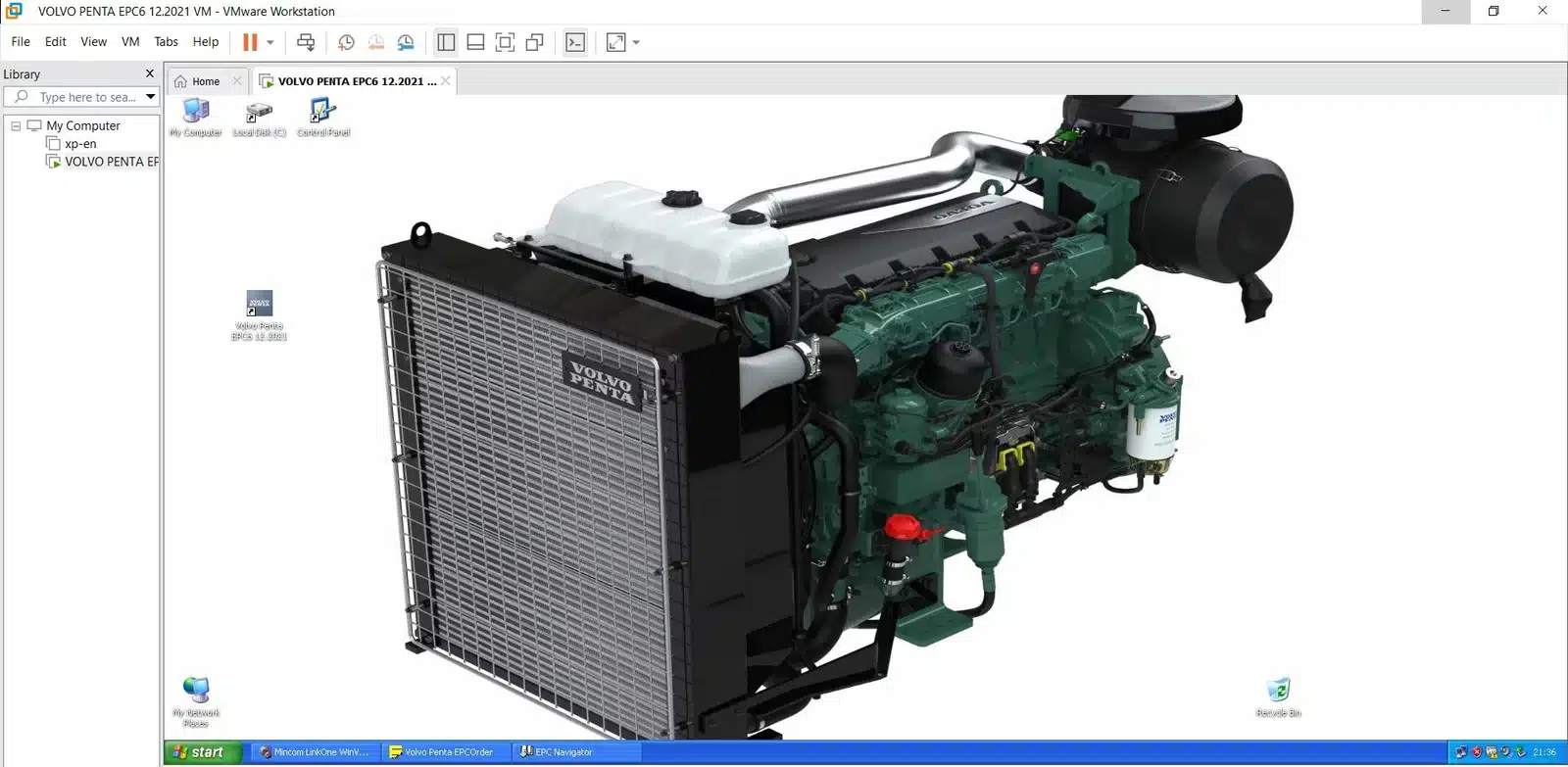Take a snapshot of the virtual machine
This screenshot has width=1568, height=767.
346,42
